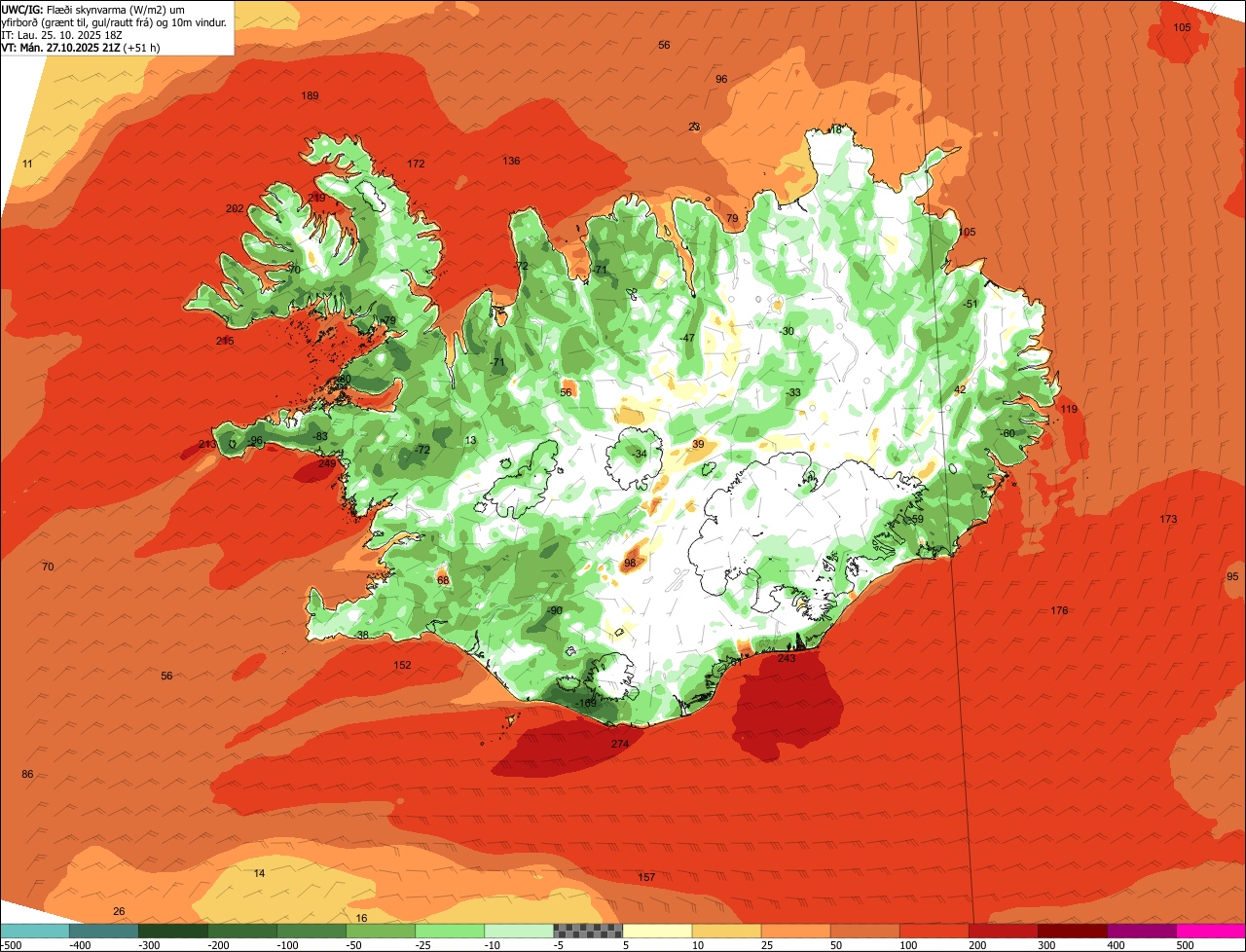1246x952 pixels.
Task: Select the value -34 on the Hofsjökull glacier
Action: (639, 454)
